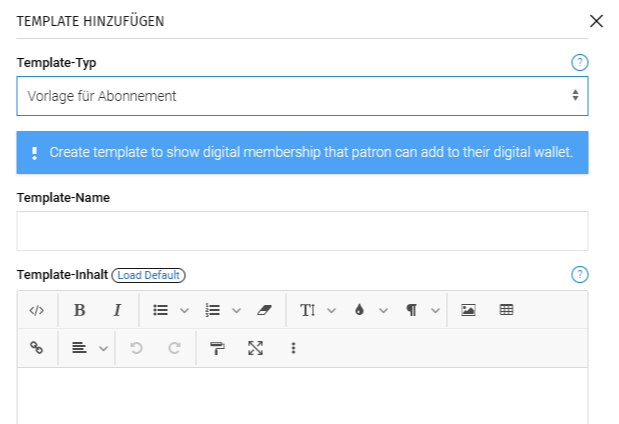Click the Template-Name input field

(302, 231)
